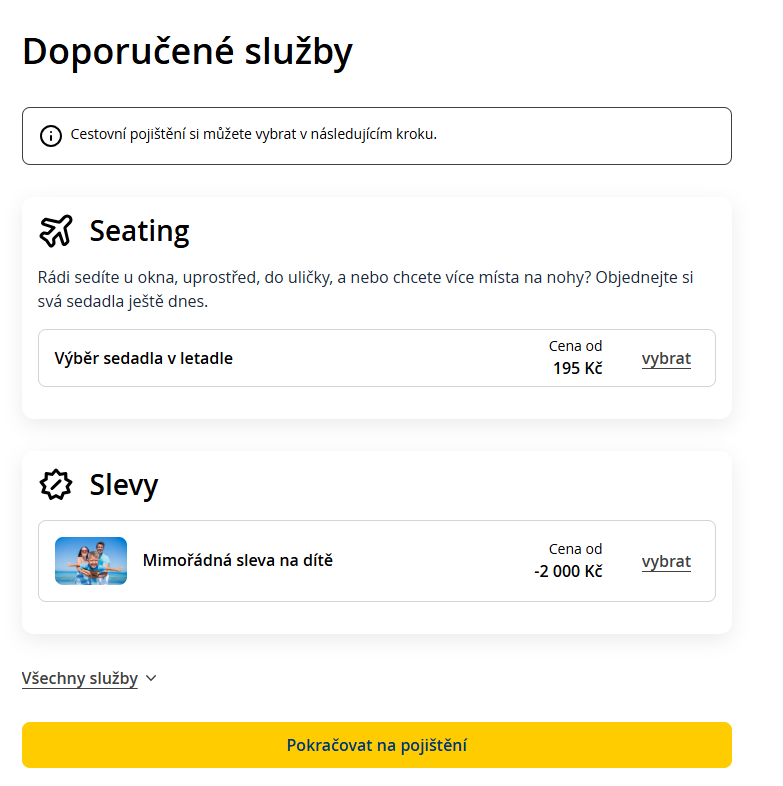The width and height of the screenshot is (783, 786).
Task: Select 'vybrat' for Výběr sedadla v letadle
Action: coord(666,359)
